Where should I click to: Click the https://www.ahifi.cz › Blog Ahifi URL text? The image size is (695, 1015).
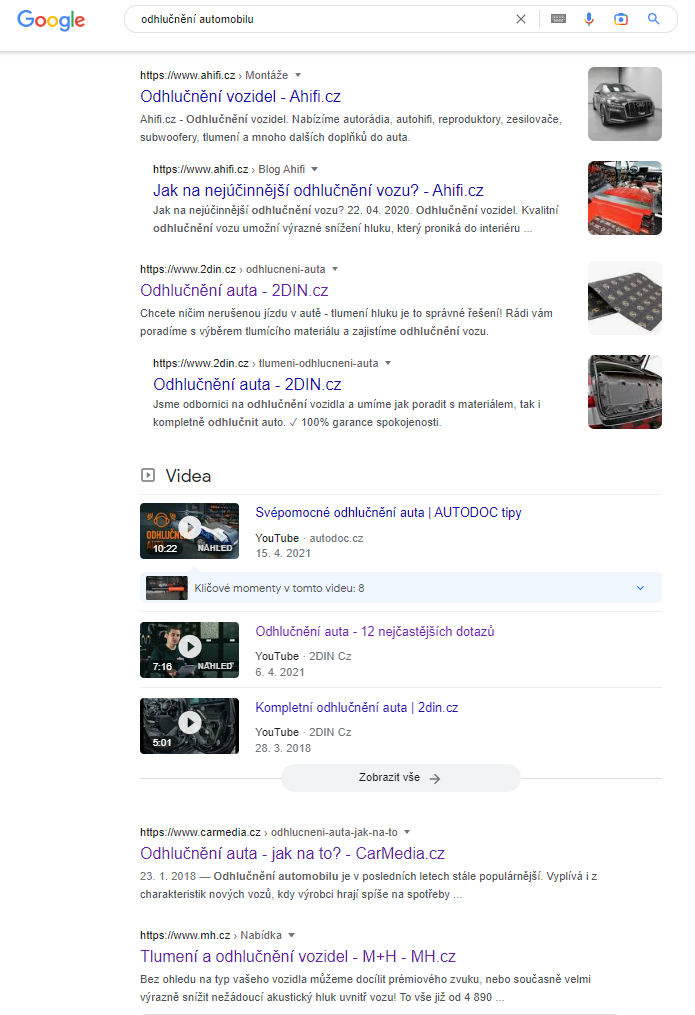pyautogui.click(x=228, y=169)
